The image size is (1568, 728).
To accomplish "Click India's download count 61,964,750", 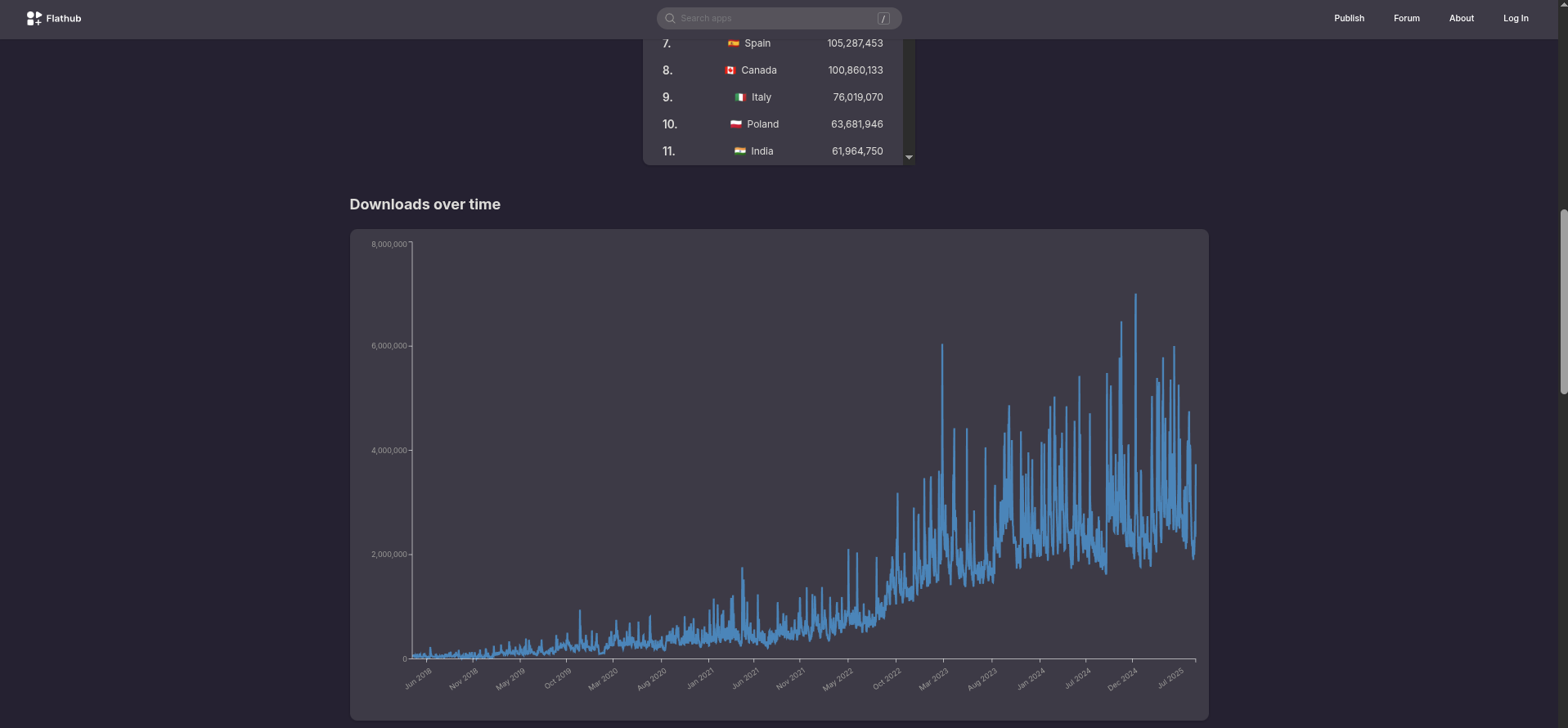I will coord(857,151).
